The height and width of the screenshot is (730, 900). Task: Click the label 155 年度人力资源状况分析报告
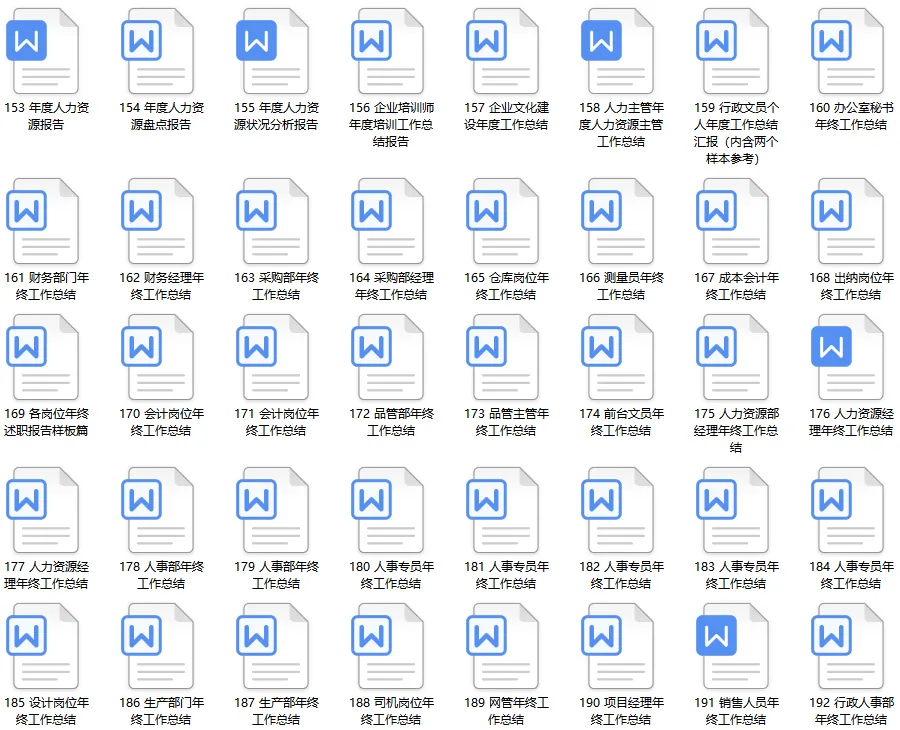276,116
